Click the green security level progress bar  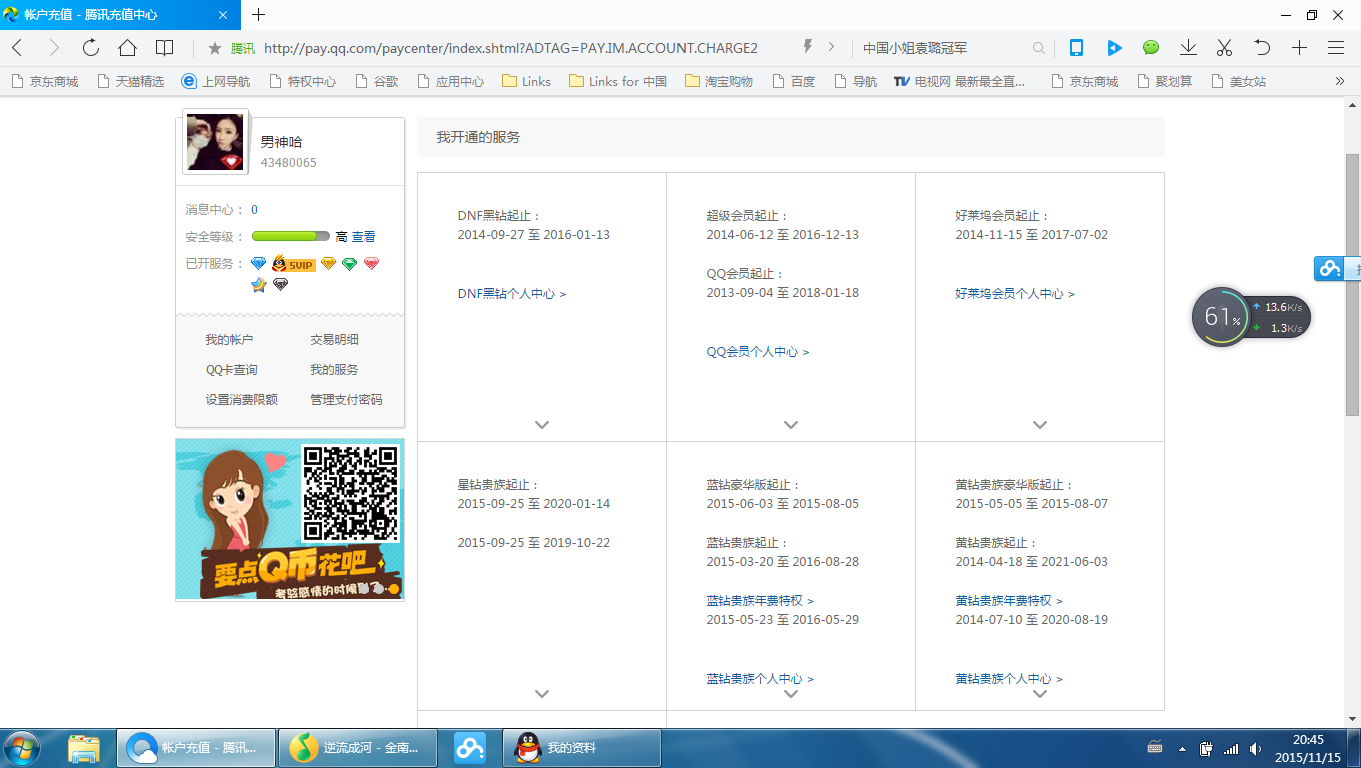click(x=291, y=237)
